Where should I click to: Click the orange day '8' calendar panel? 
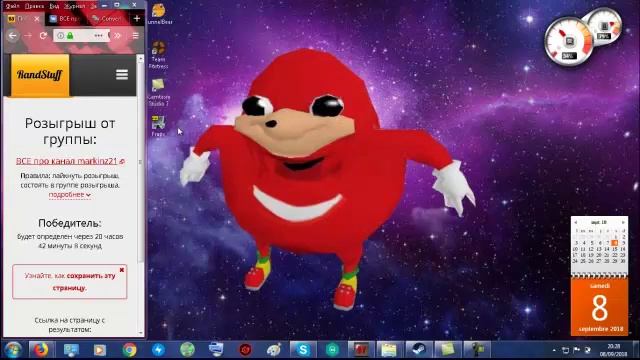coord(599,307)
